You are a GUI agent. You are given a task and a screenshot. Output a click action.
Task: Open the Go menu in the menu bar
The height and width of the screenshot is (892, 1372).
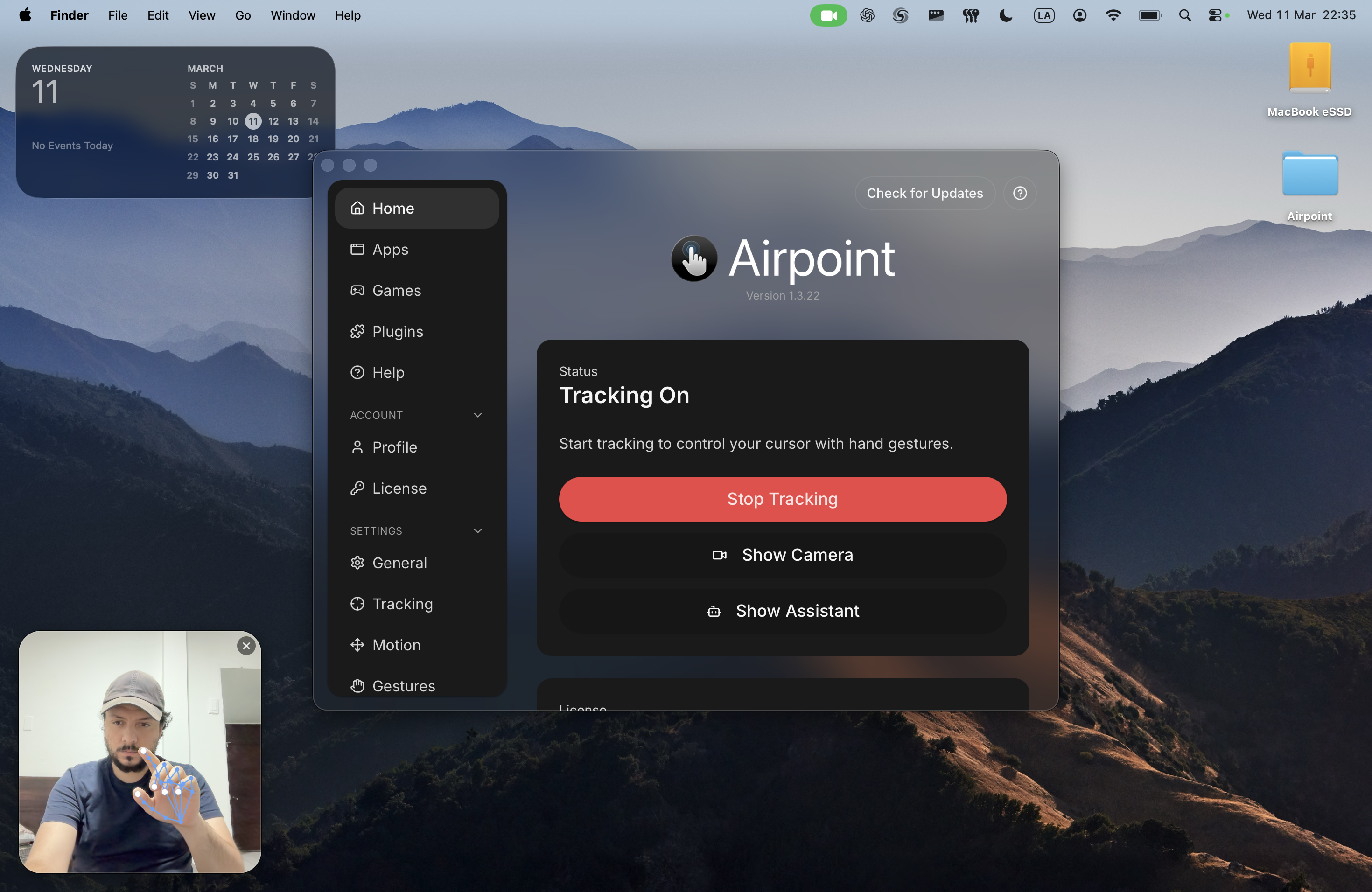pyautogui.click(x=243, y=15)
